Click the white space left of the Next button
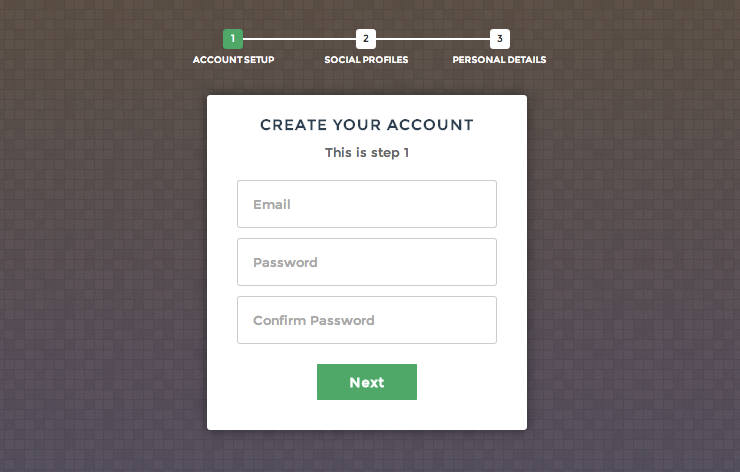Screen dimensions: 740x472 coord(262,382)
